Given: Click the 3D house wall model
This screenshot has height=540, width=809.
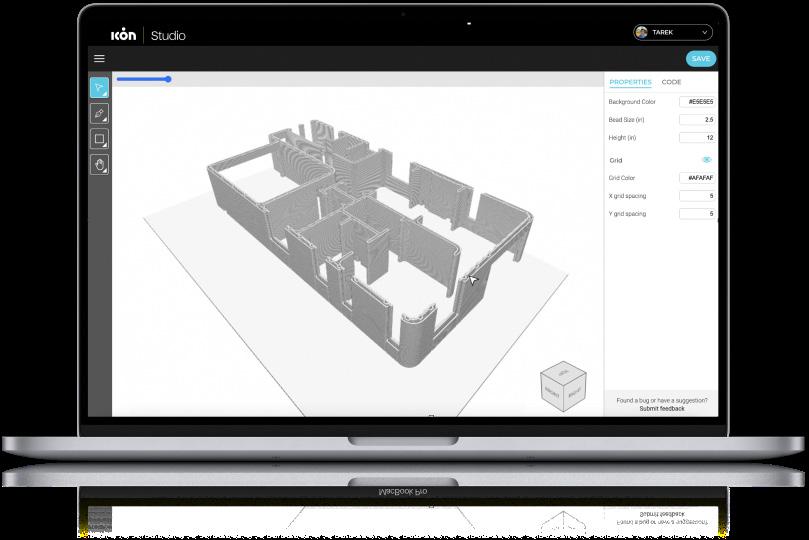Looking at the screenshot, I should coord(369,242).
